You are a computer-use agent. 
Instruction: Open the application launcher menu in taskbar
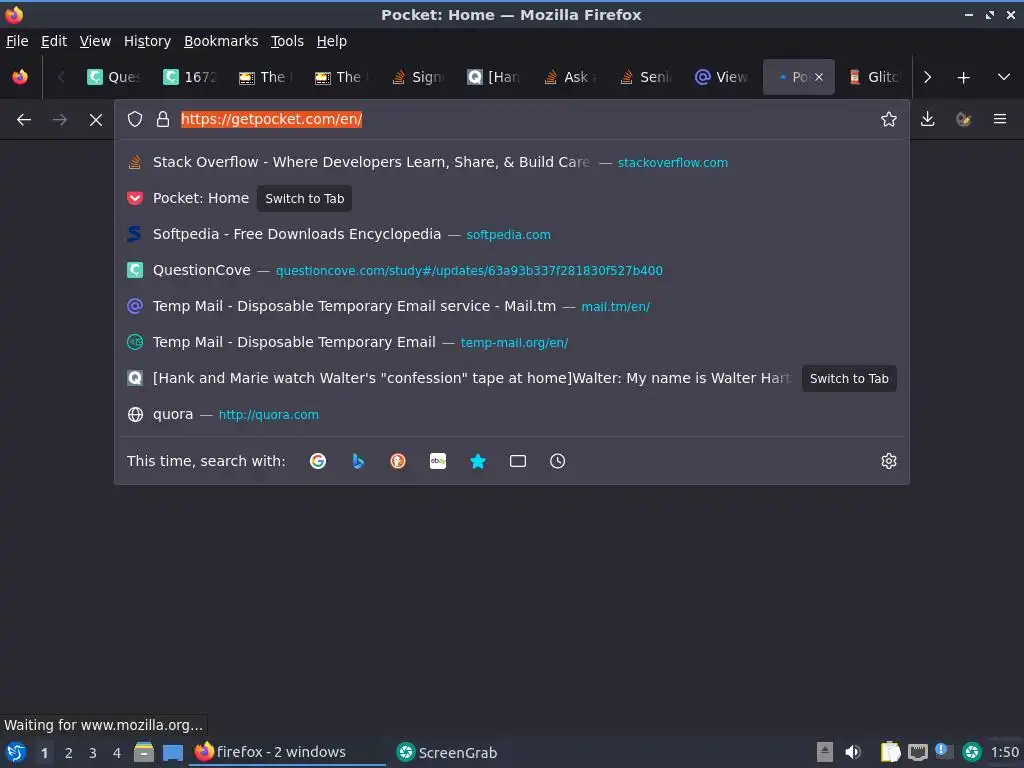click(16, 752)
